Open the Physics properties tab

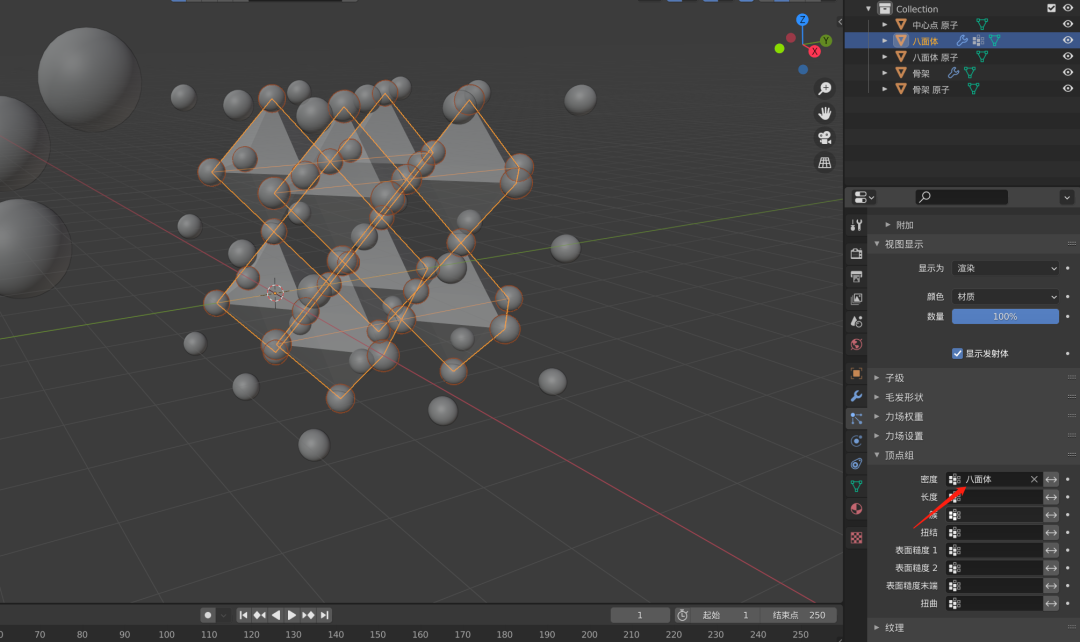tap(856, 441)
